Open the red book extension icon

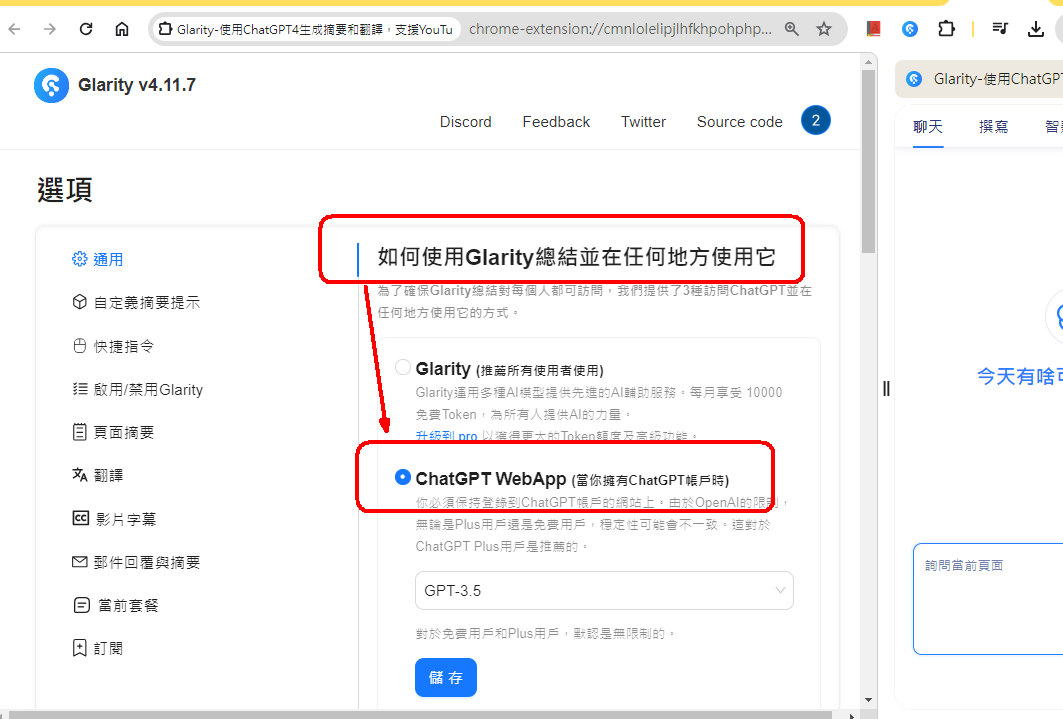point(873,28)
